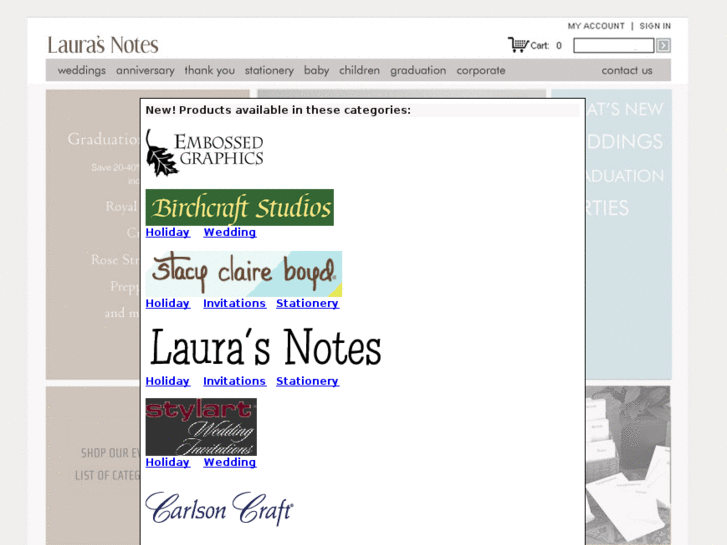Image resolution: width=727 pixels, height=545 pixels.
Task: Open Invitations under Laura's Notes logo
Action: point(235,381)
